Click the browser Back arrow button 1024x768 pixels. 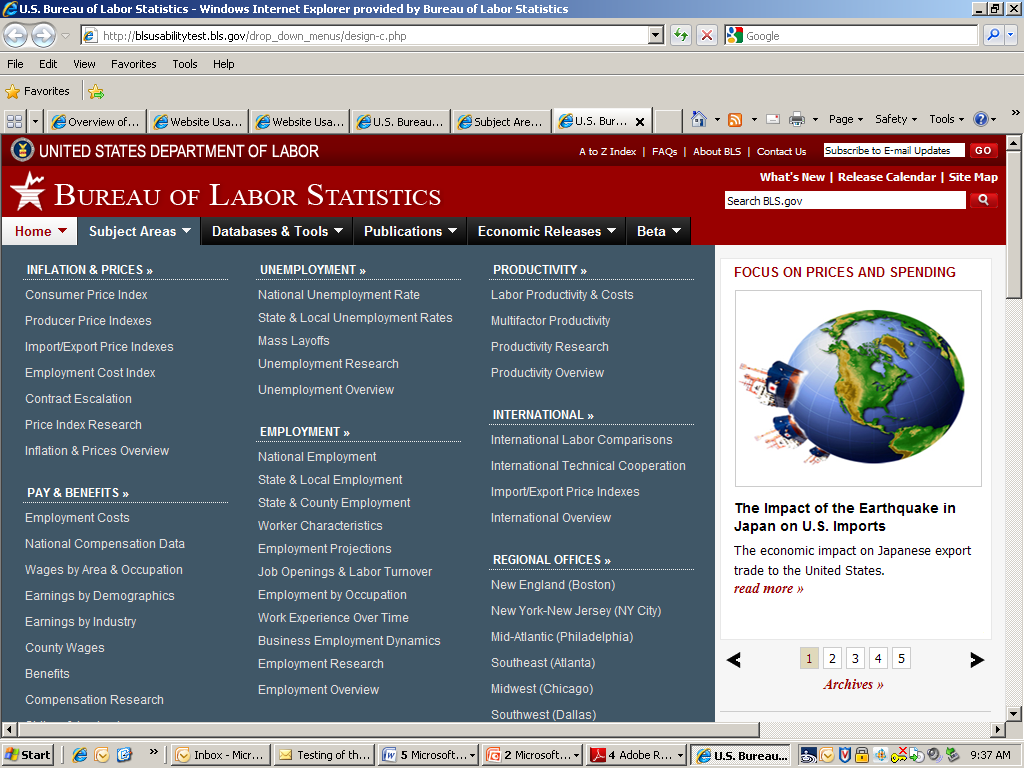pyautogui.click(x=16, y=35)
